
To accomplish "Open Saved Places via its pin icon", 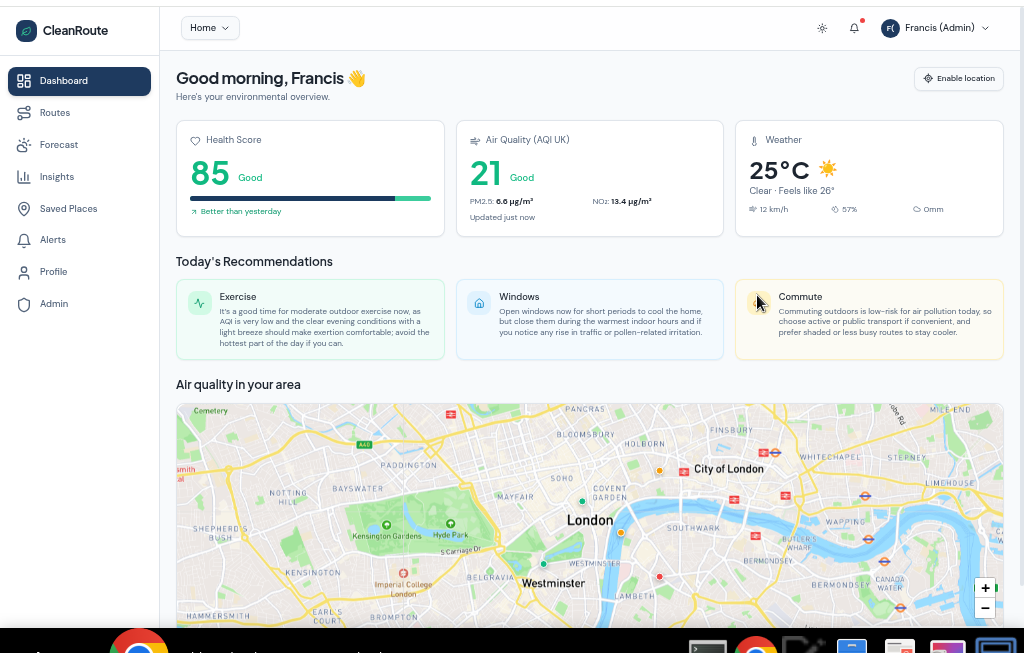I will pyautogui.click(x=24, y=209).
